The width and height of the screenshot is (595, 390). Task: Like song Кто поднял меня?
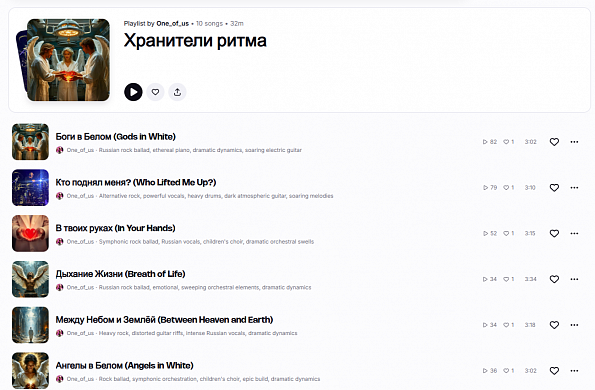click(x=554, y=188)
